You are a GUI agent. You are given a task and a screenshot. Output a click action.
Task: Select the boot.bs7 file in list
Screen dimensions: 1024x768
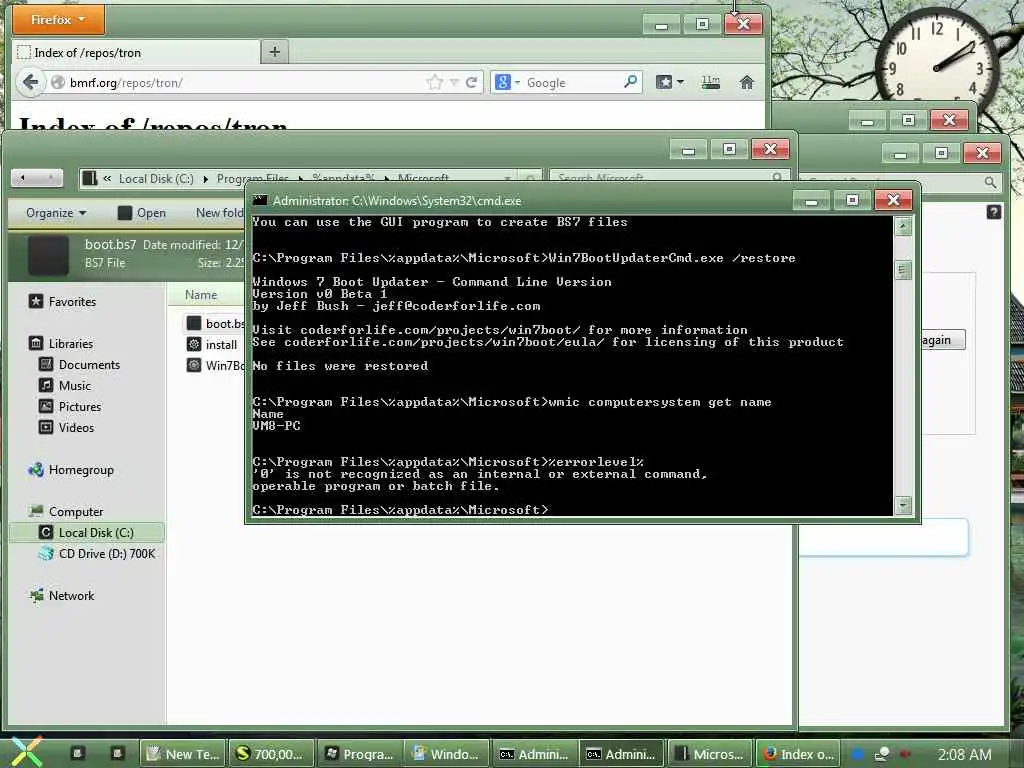click(x=216, y=323)
